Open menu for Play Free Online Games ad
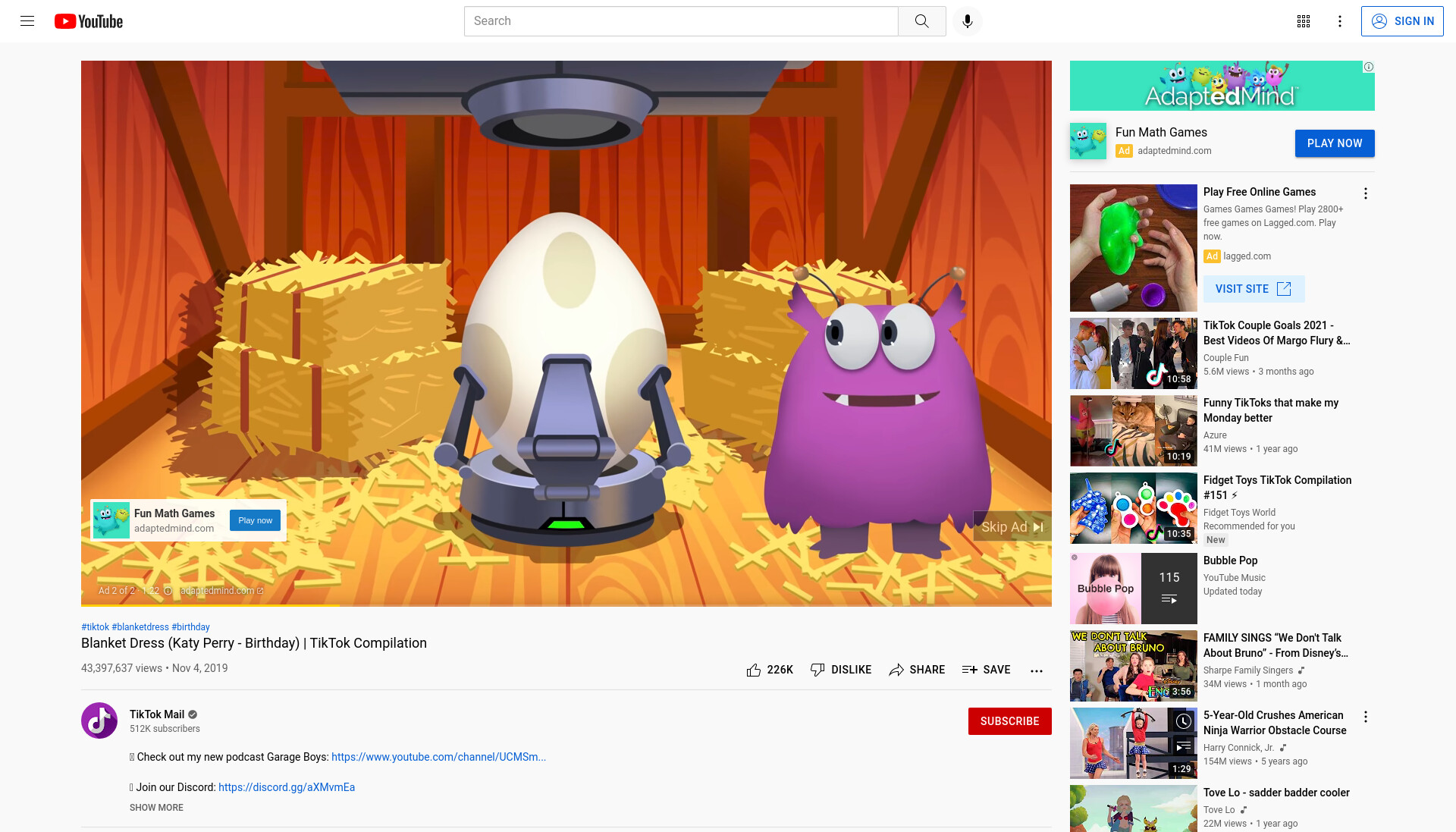The height and width of the screenshot is (832, 1456). pyautogui.click(x=1366, y=193)
